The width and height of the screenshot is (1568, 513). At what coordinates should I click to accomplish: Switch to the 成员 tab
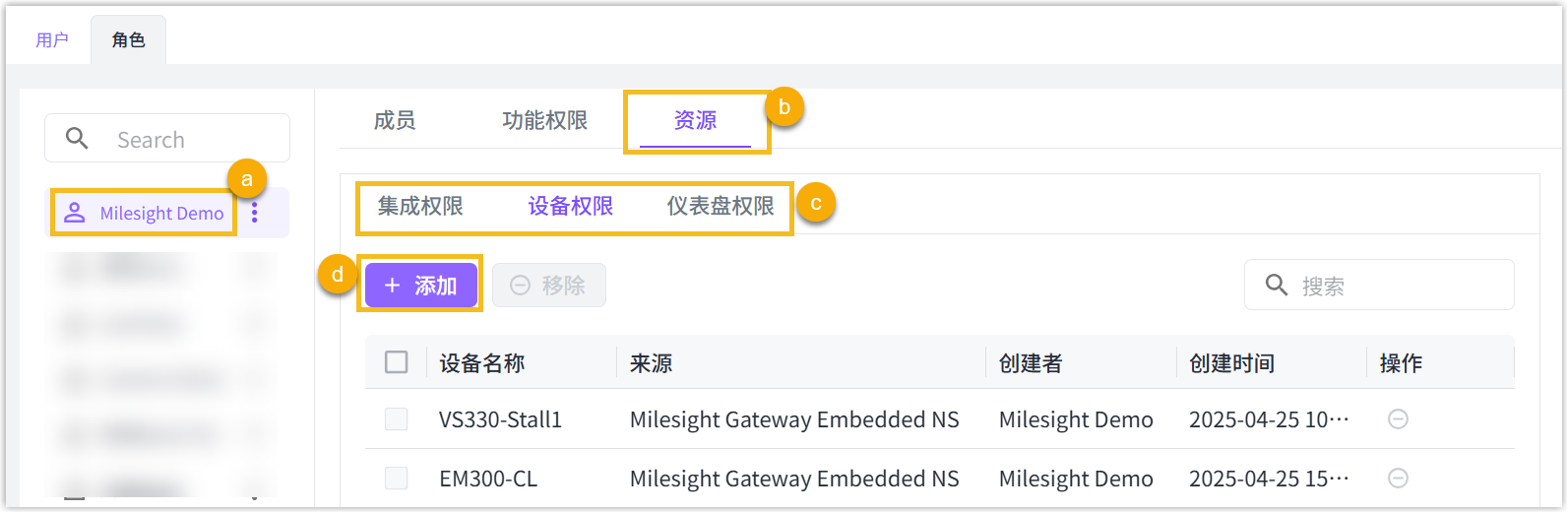(395, 120)
